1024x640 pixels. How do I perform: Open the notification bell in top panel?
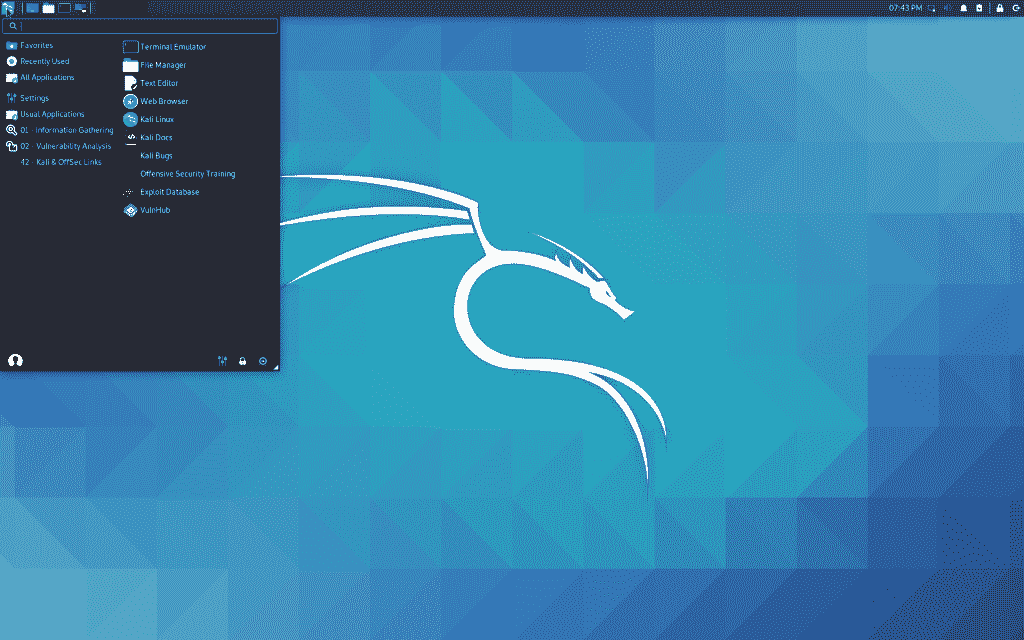click(963, 8)
